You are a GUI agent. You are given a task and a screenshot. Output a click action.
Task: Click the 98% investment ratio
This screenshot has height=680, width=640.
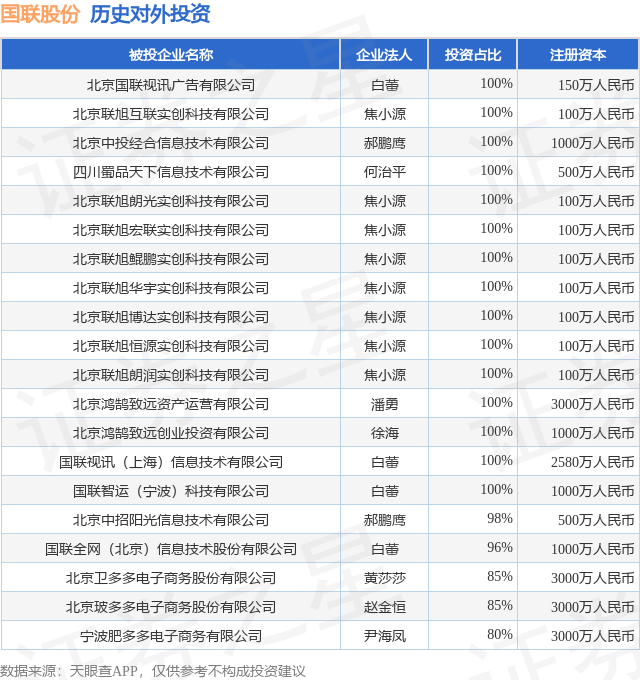click(500, 518)
